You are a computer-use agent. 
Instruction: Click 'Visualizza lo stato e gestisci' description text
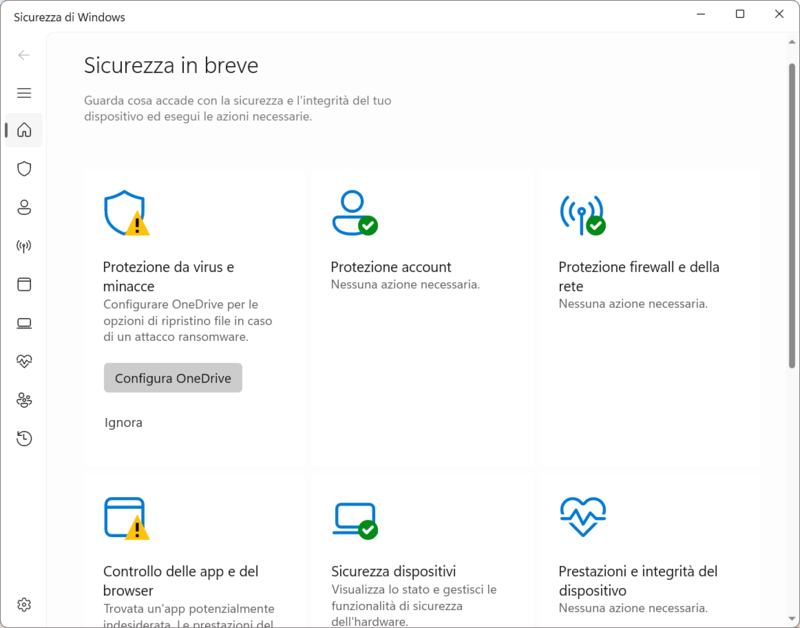tap(414, 606)
